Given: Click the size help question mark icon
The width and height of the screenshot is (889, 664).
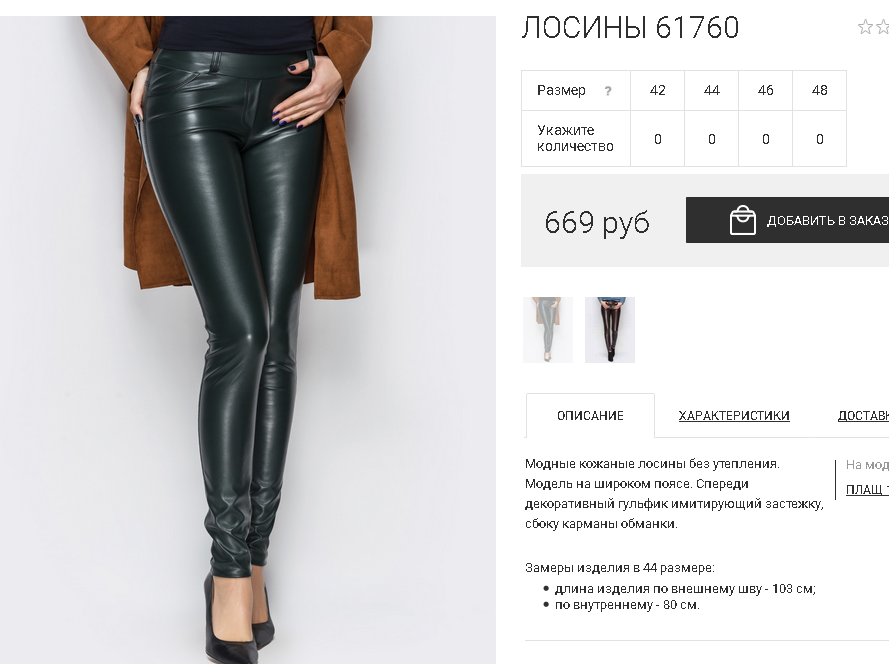Looking at the screenshot, I should (x=608, y=91).
